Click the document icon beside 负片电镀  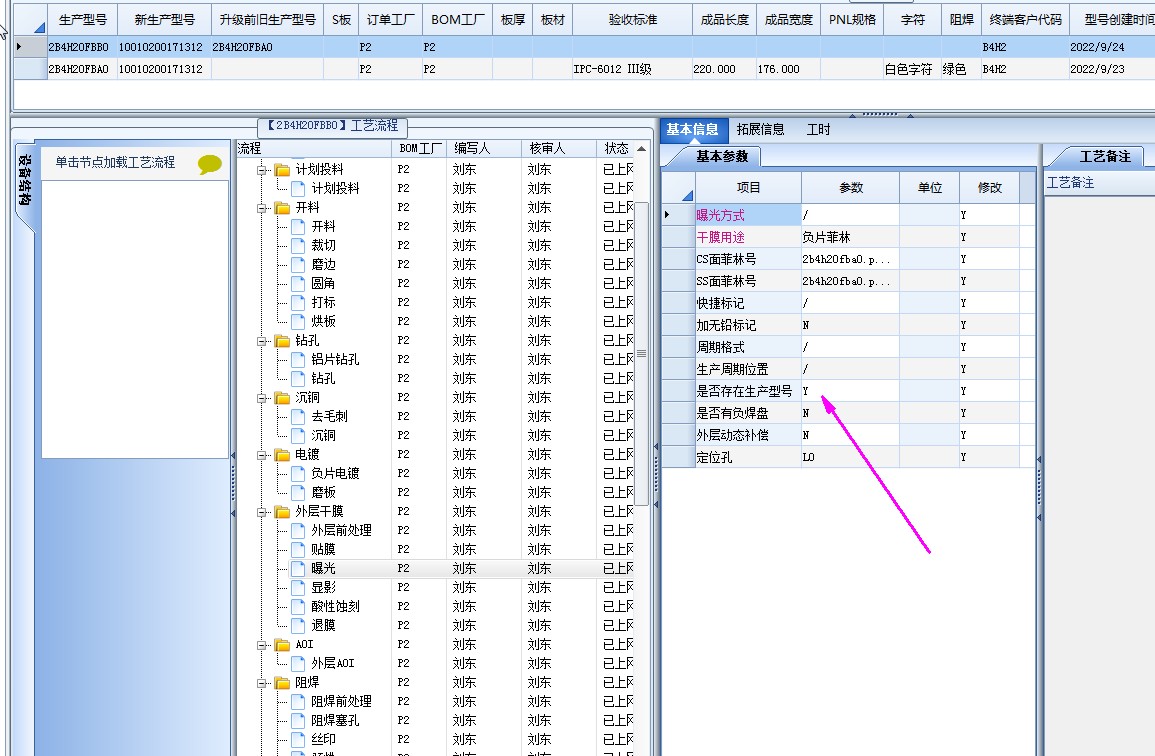point(298,473)
